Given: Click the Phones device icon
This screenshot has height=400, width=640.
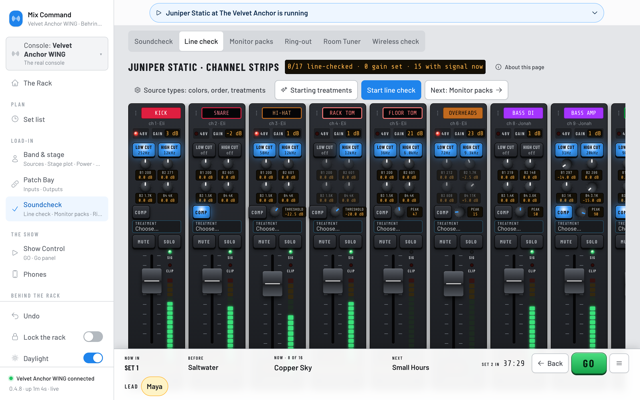Looking at the screenshot, I should coord(15,274).
